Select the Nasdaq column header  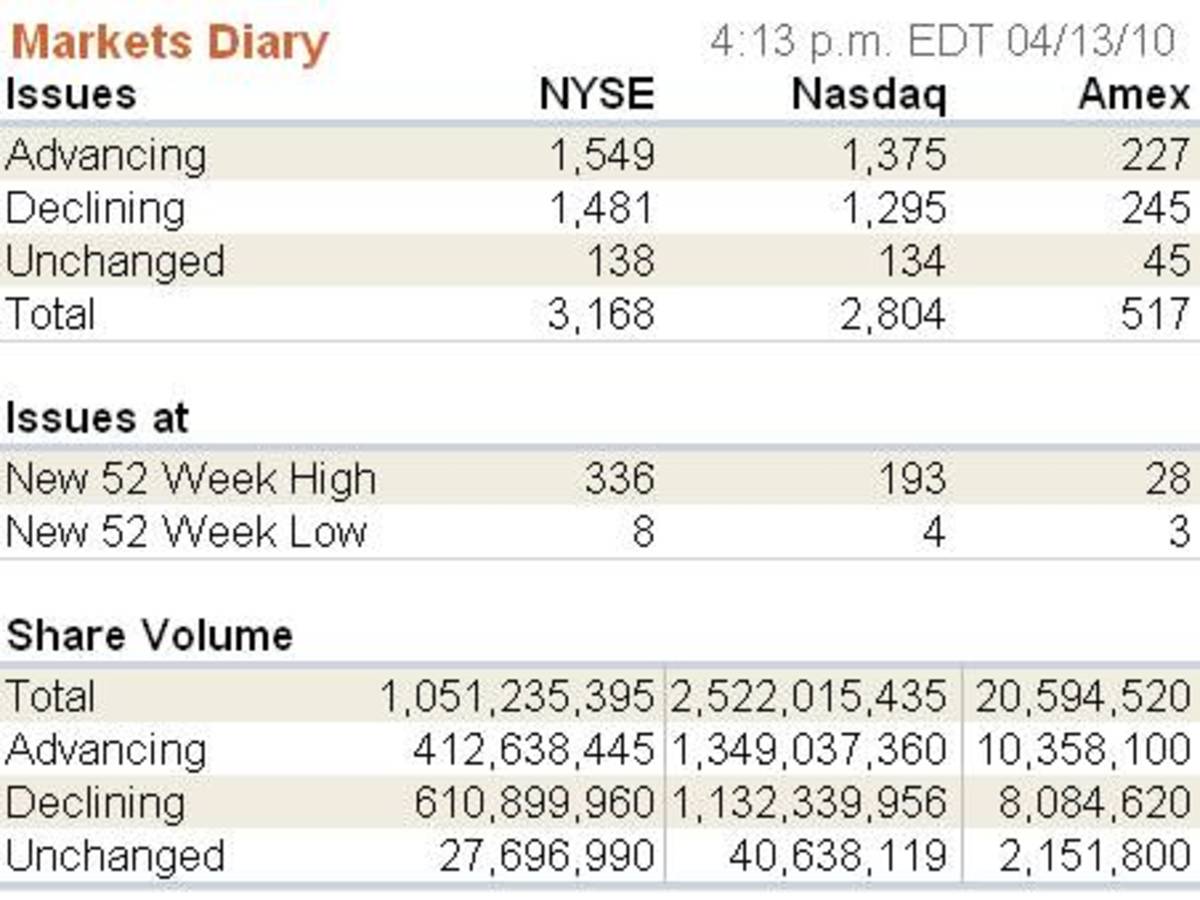[868, 95]
